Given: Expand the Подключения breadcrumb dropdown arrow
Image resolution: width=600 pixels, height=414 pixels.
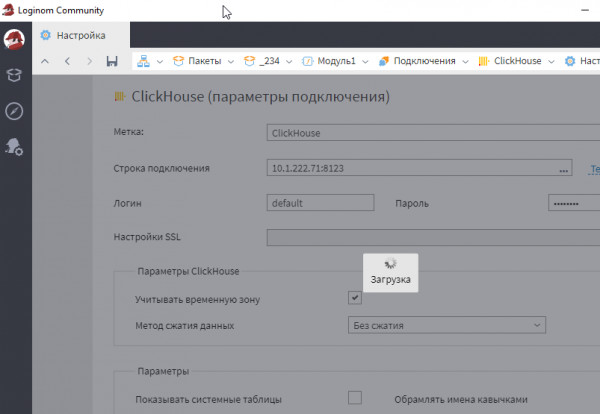Looking at the screenshot, I should 465,62.
